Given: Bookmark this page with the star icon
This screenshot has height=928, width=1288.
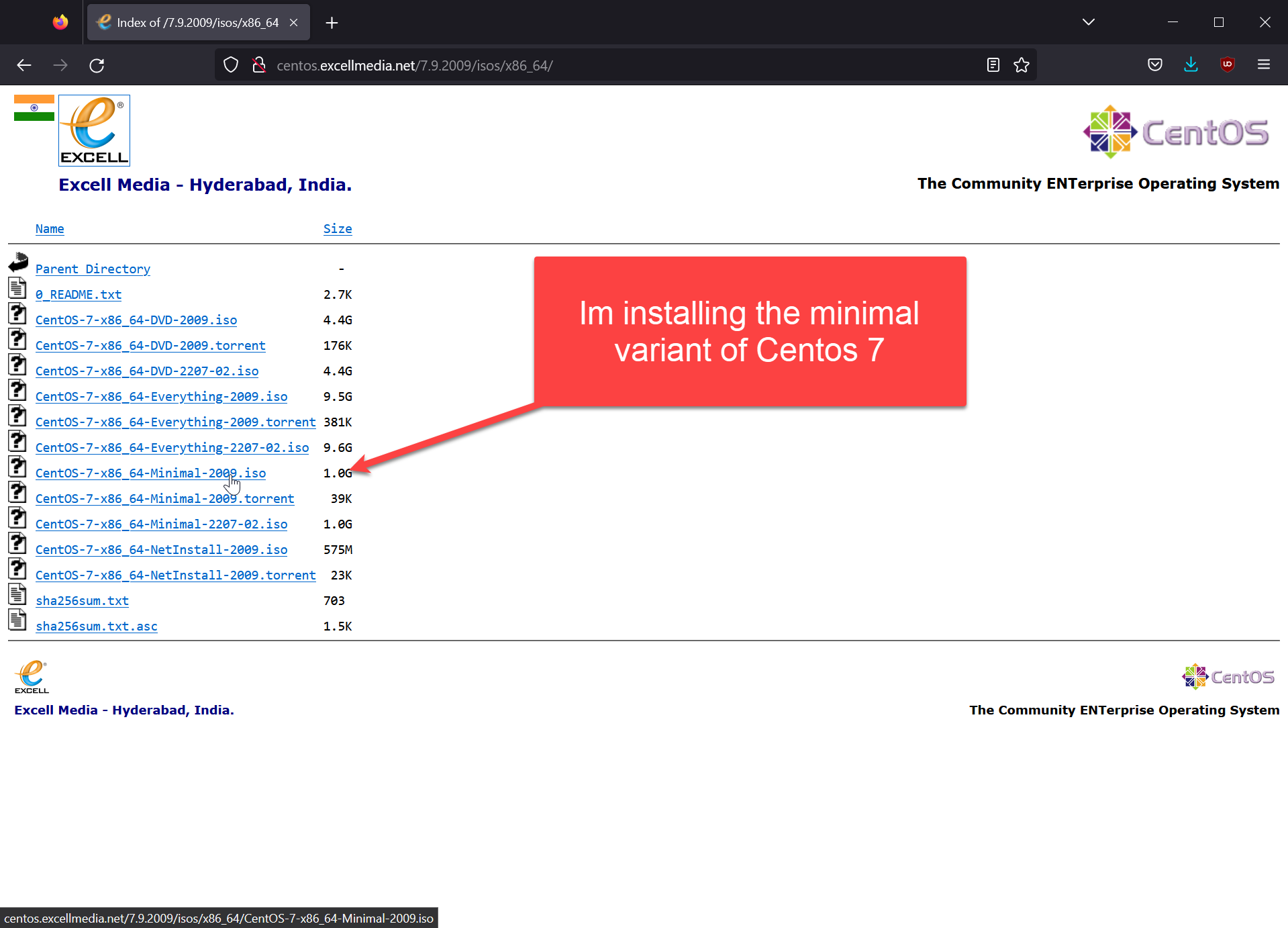Looking at the screenshot, I should click(x=1021, y=65).
